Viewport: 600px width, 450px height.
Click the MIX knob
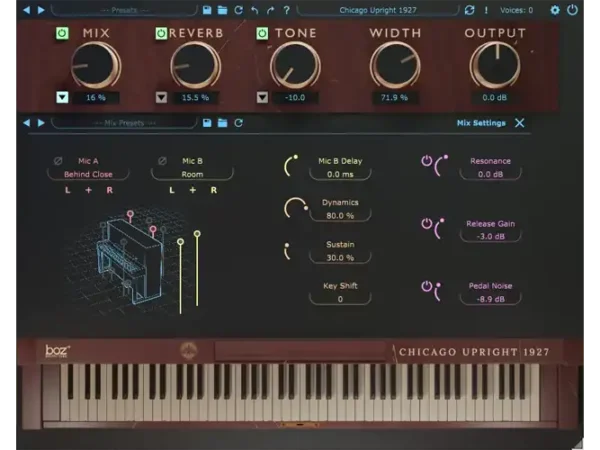[x=96, y=65]
